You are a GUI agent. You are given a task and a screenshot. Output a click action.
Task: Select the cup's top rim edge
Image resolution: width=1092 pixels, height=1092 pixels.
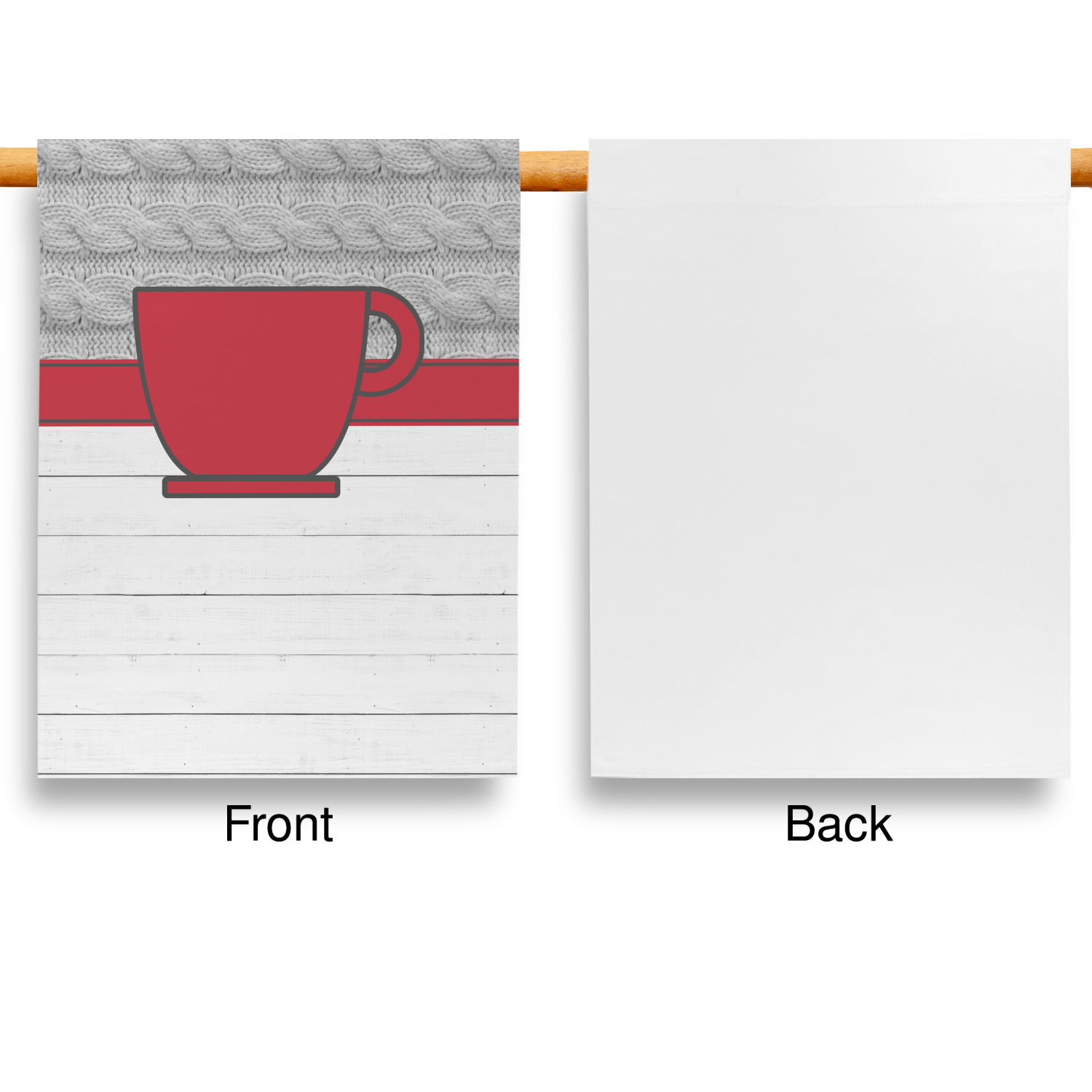pyautogui.click(x=251, y=290)
